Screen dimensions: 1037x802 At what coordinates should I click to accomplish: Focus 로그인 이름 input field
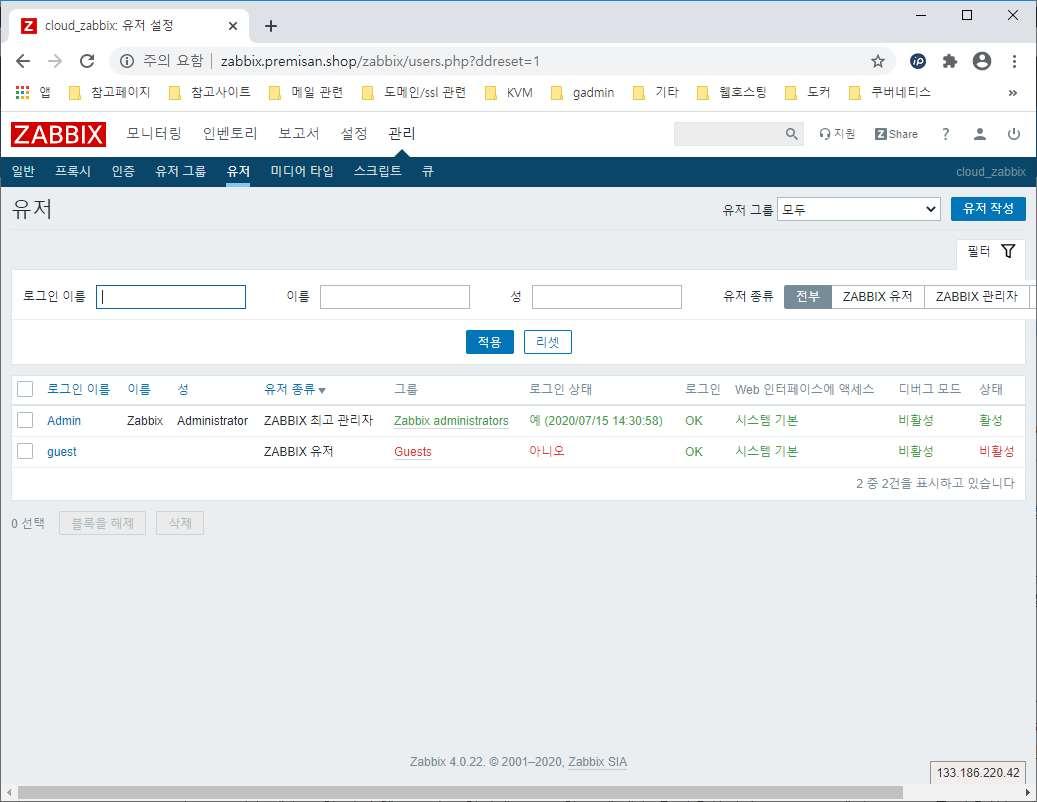click(x=171, y=297)
